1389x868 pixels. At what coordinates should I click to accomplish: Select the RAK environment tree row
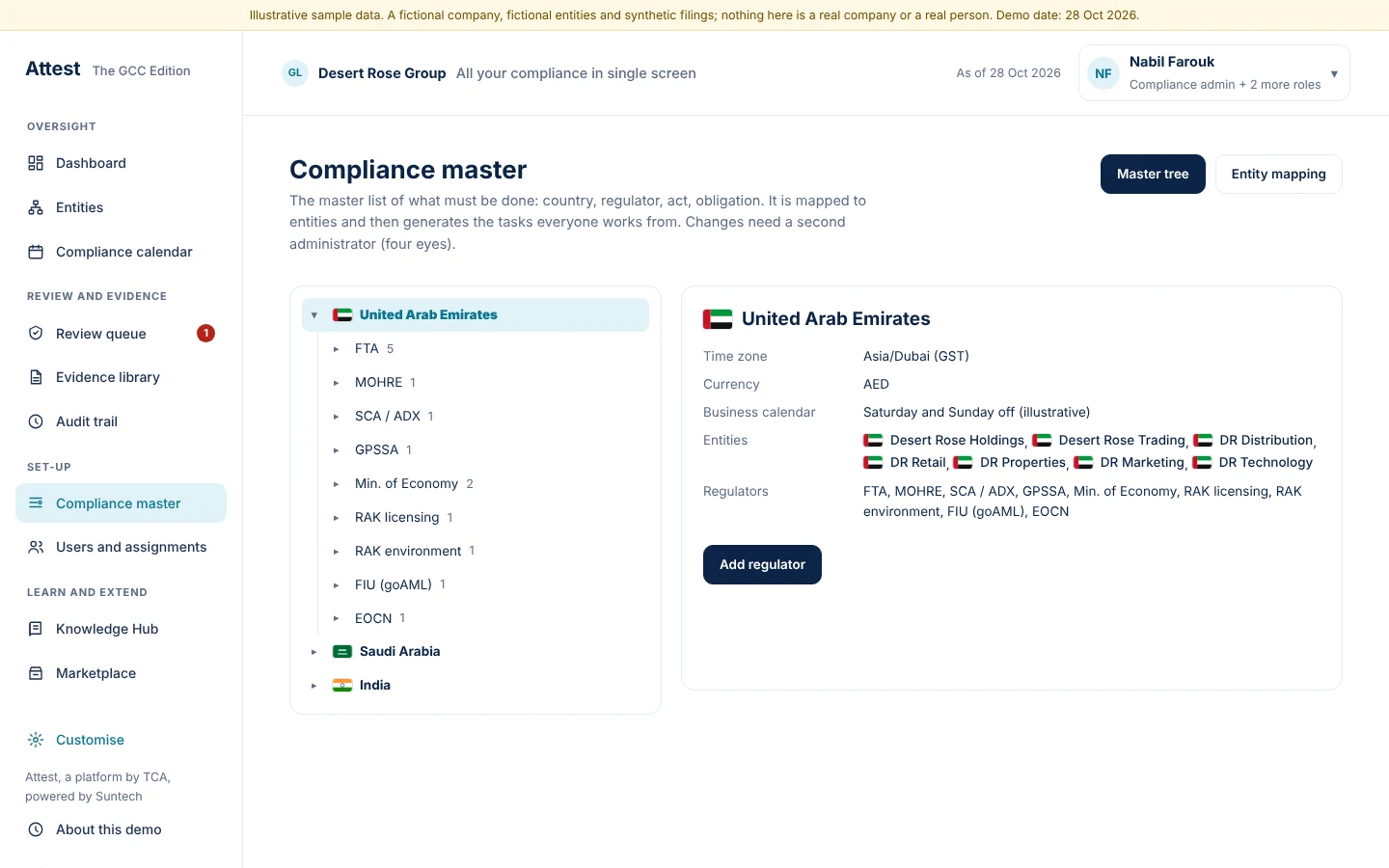487,551
